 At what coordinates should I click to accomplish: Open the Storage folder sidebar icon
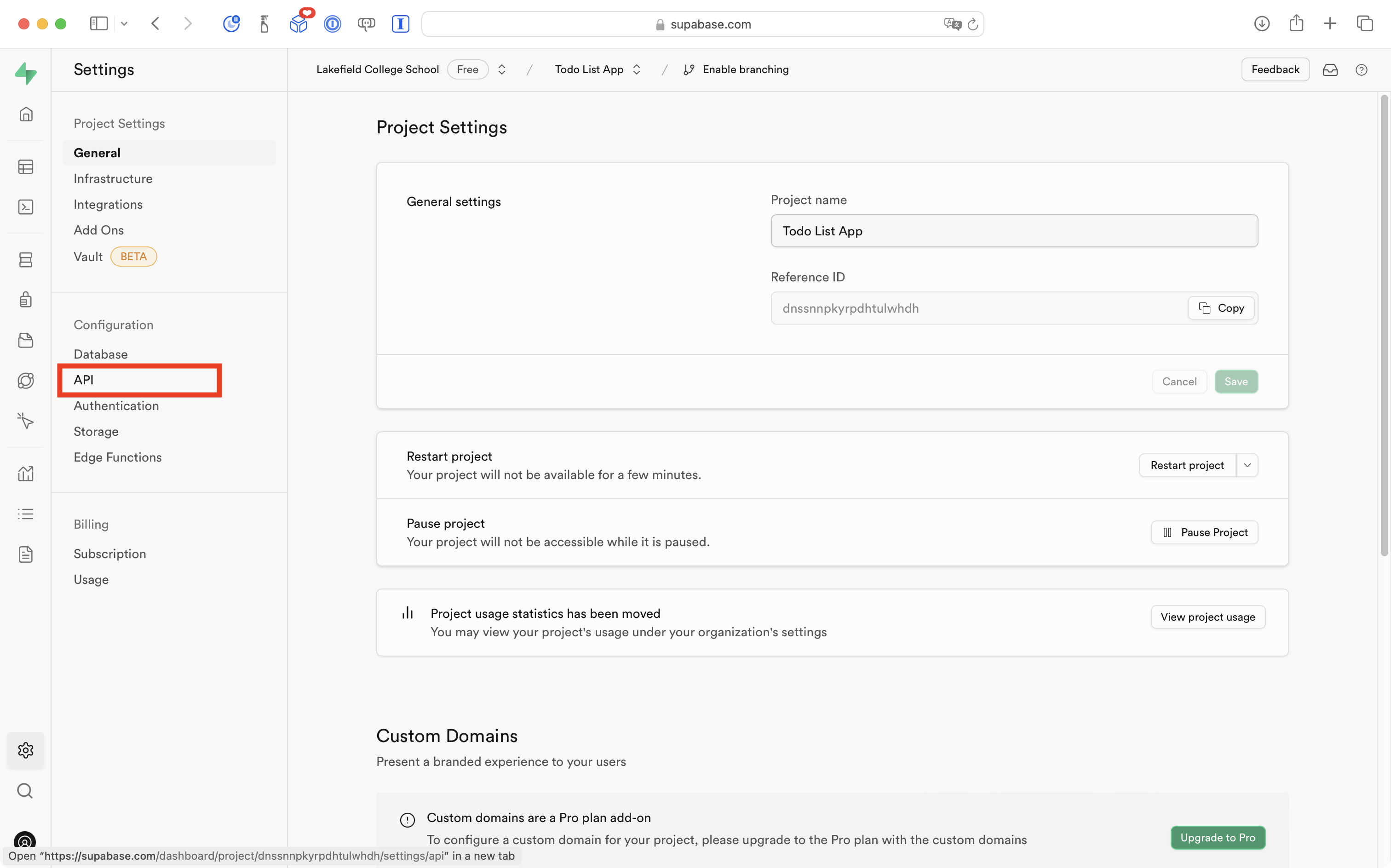[x=26, y=340]
